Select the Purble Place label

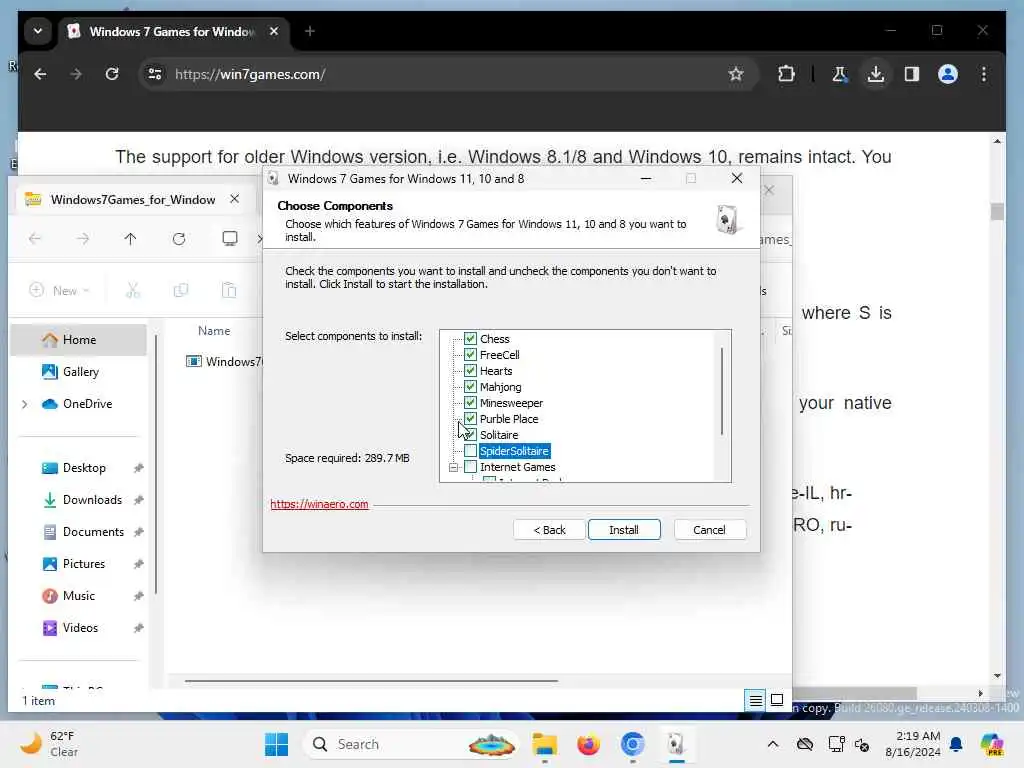point(509,419)
